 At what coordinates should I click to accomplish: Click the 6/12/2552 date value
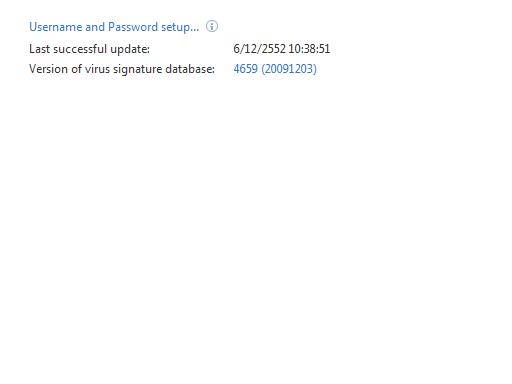pyautogui.click(x=260, y=49)
